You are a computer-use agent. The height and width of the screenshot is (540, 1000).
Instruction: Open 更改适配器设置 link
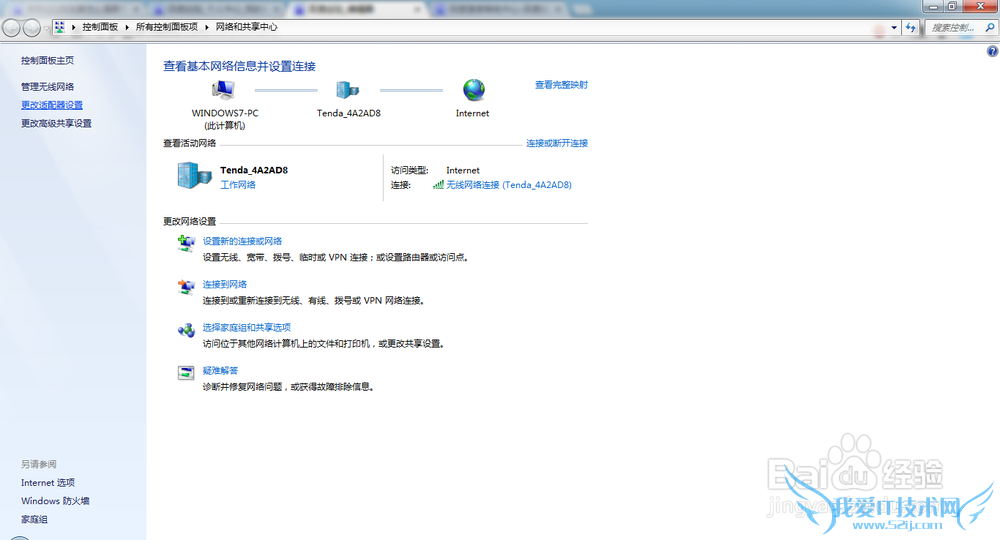[52, 105]
